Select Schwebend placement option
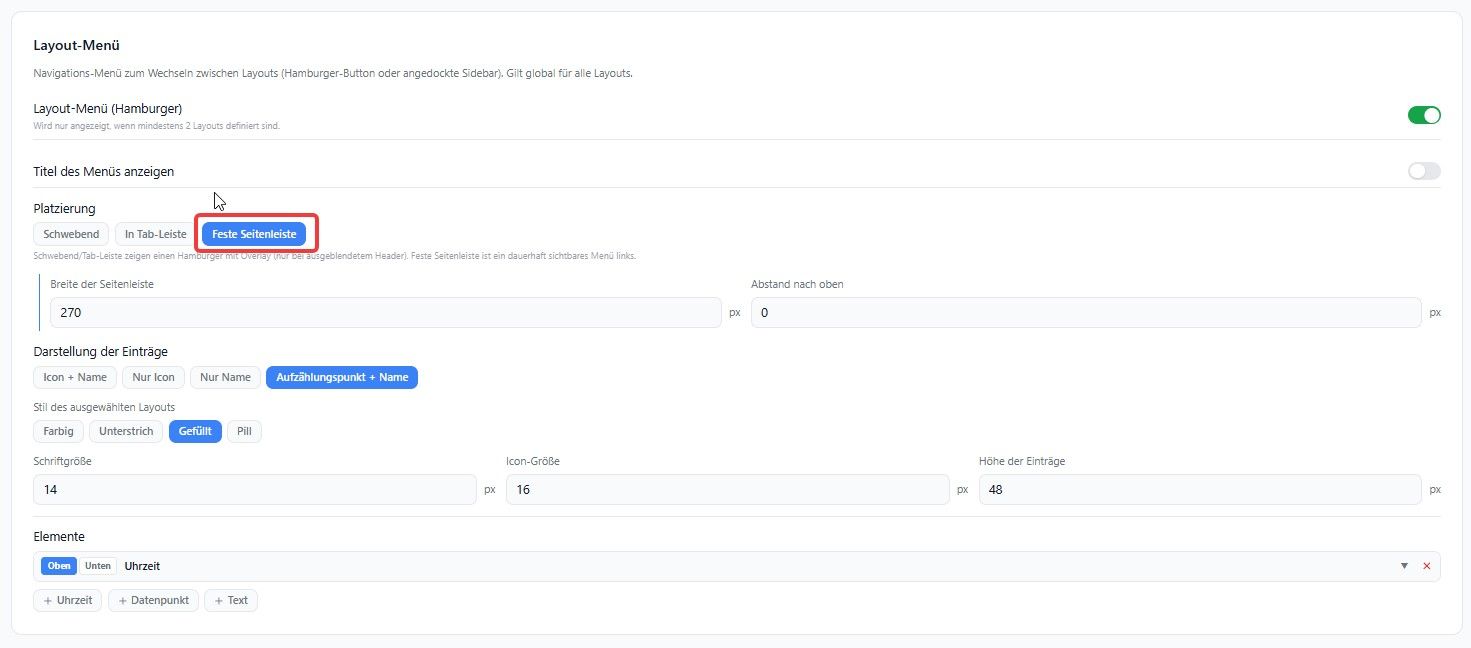This screenshot has height=648, width=1471. pos(71,234)
